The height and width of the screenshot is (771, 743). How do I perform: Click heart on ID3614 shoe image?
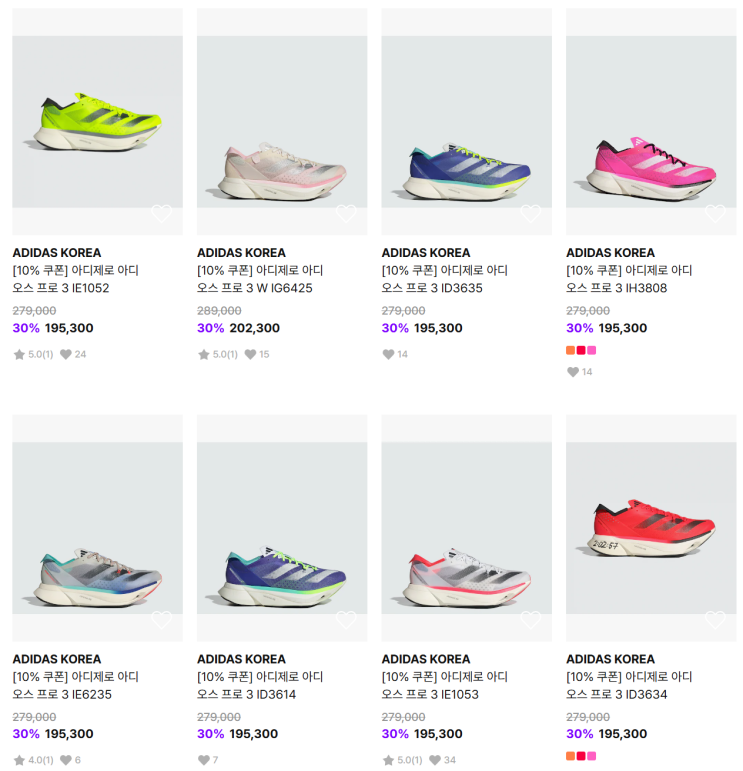(x=346, y=621)
